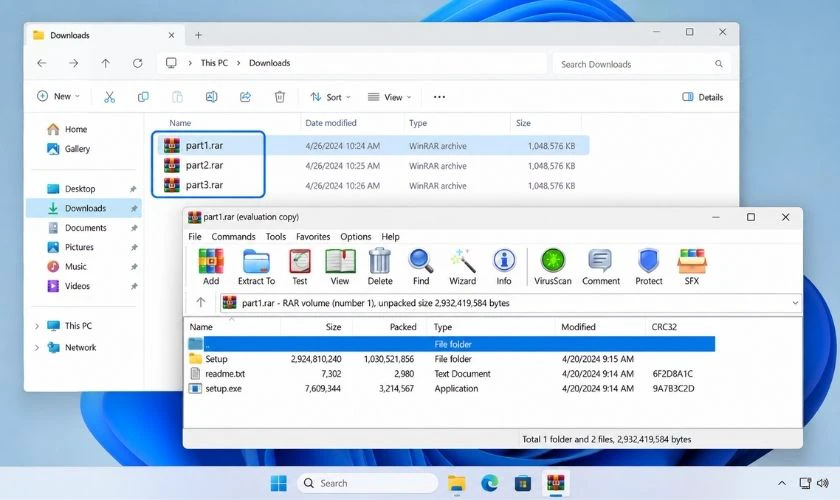Run the Test archive tool
The width and height of the screenshot is (840, 500).
pos(300,266)
